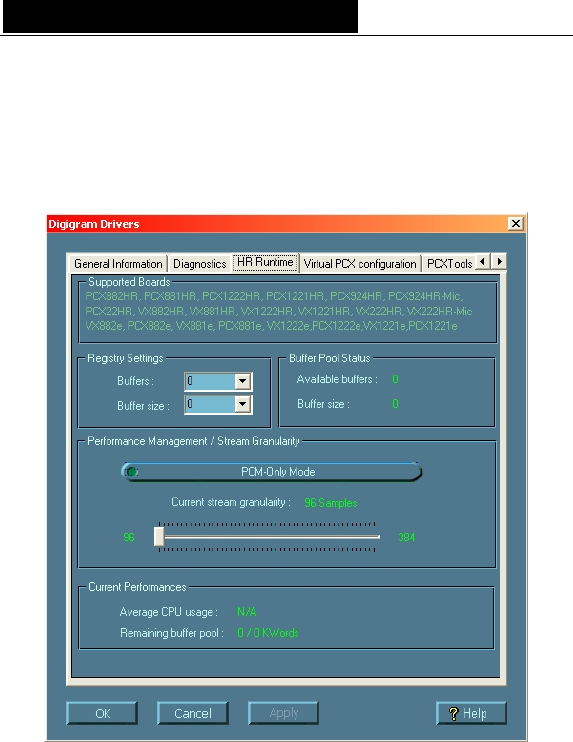Click the Apply button
Image resolution: width=573 pixels, height=742 pixels.
pyautogui.click(x=283, y=713)
